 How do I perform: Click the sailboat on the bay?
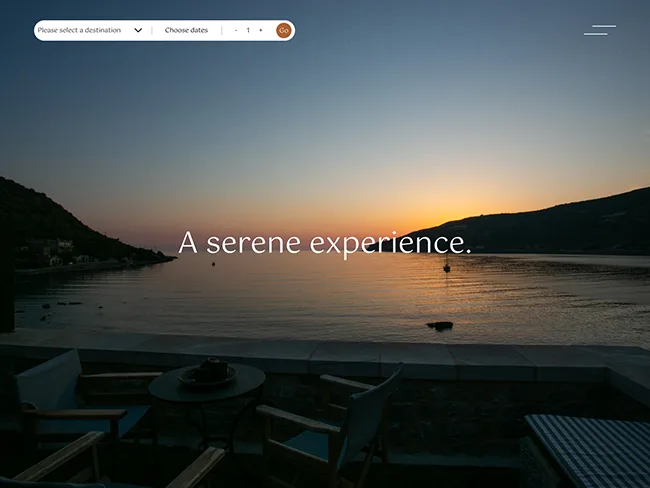point(446,265)
